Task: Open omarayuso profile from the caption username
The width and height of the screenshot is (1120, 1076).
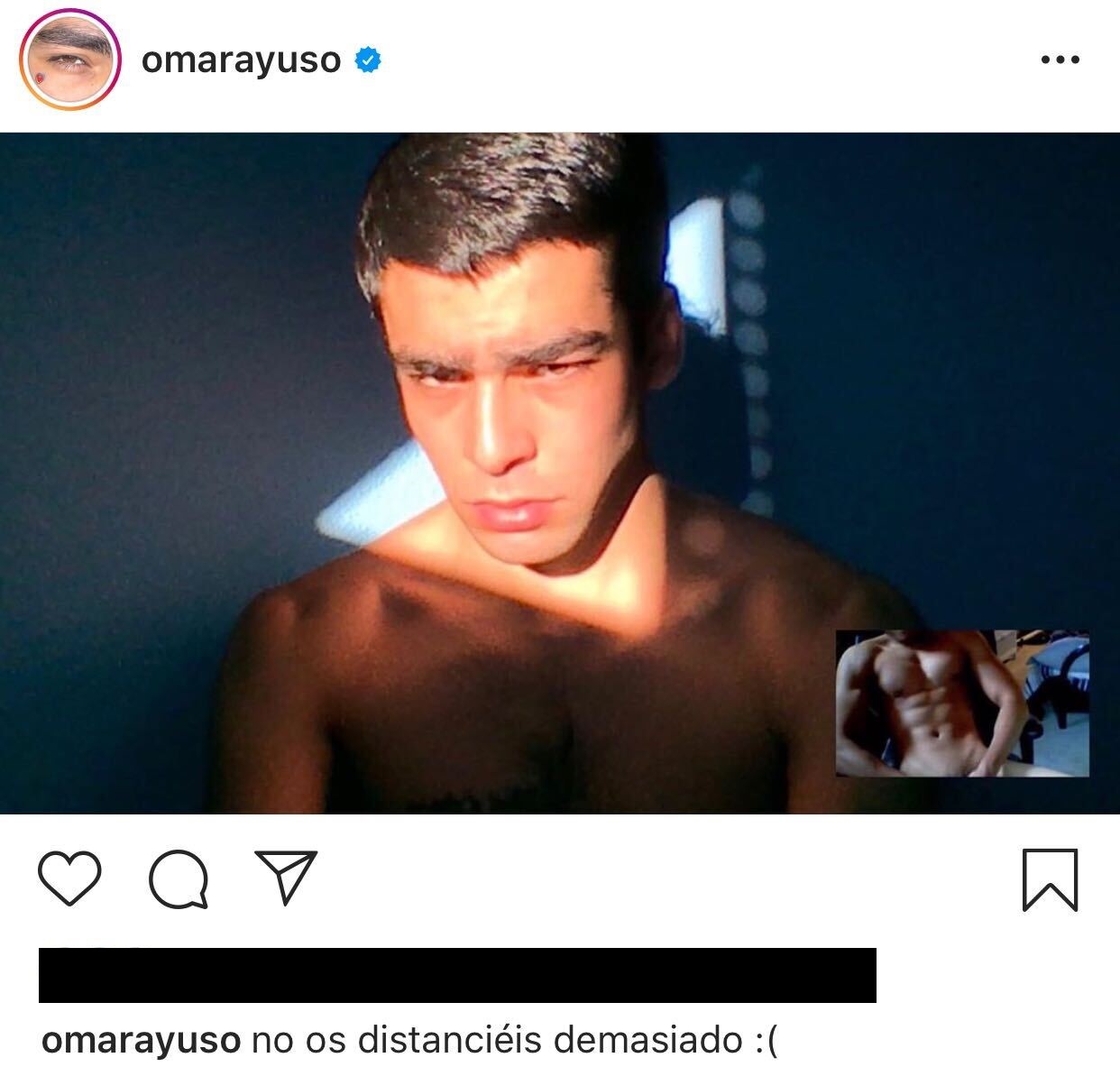Action: [x=142, y=1040]
